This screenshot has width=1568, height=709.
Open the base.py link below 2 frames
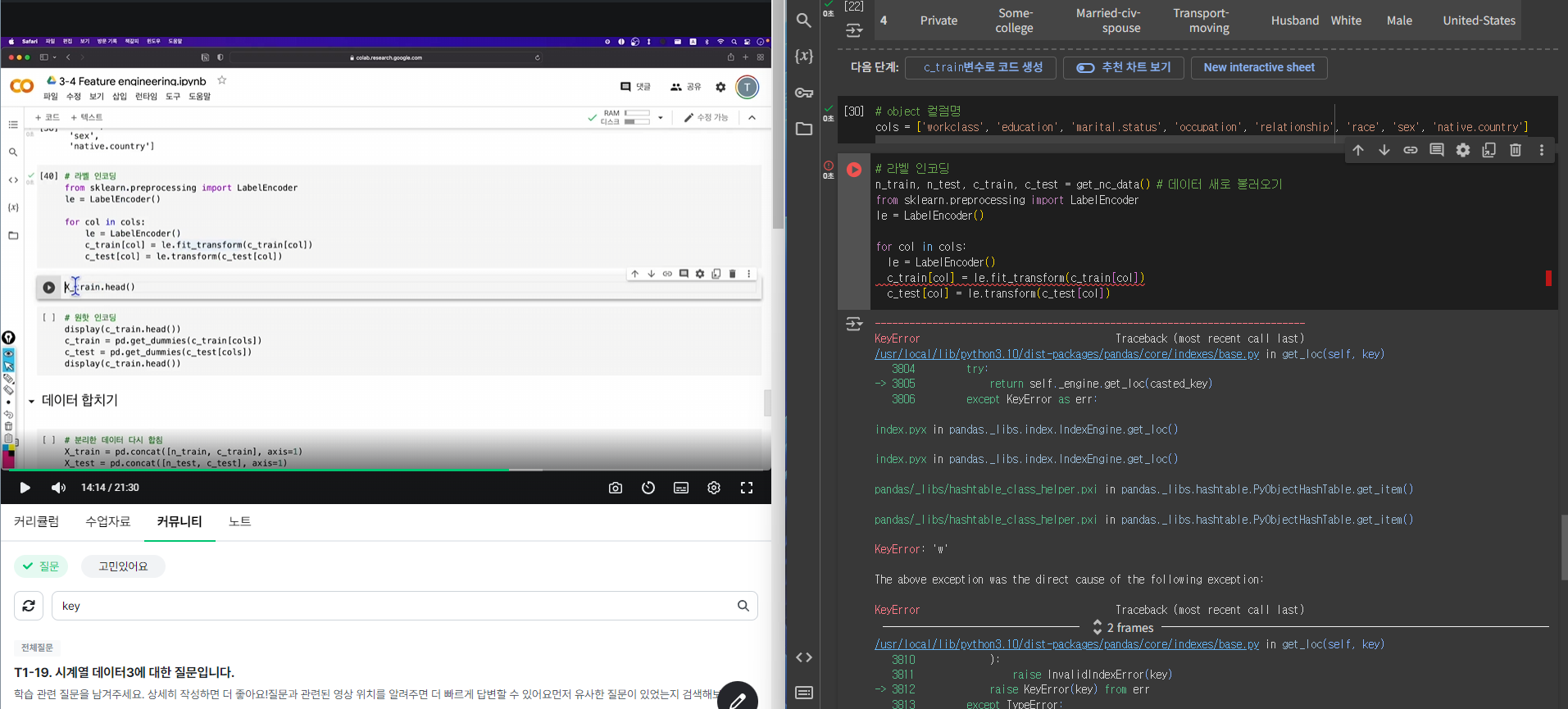[x=1066, y=644]
